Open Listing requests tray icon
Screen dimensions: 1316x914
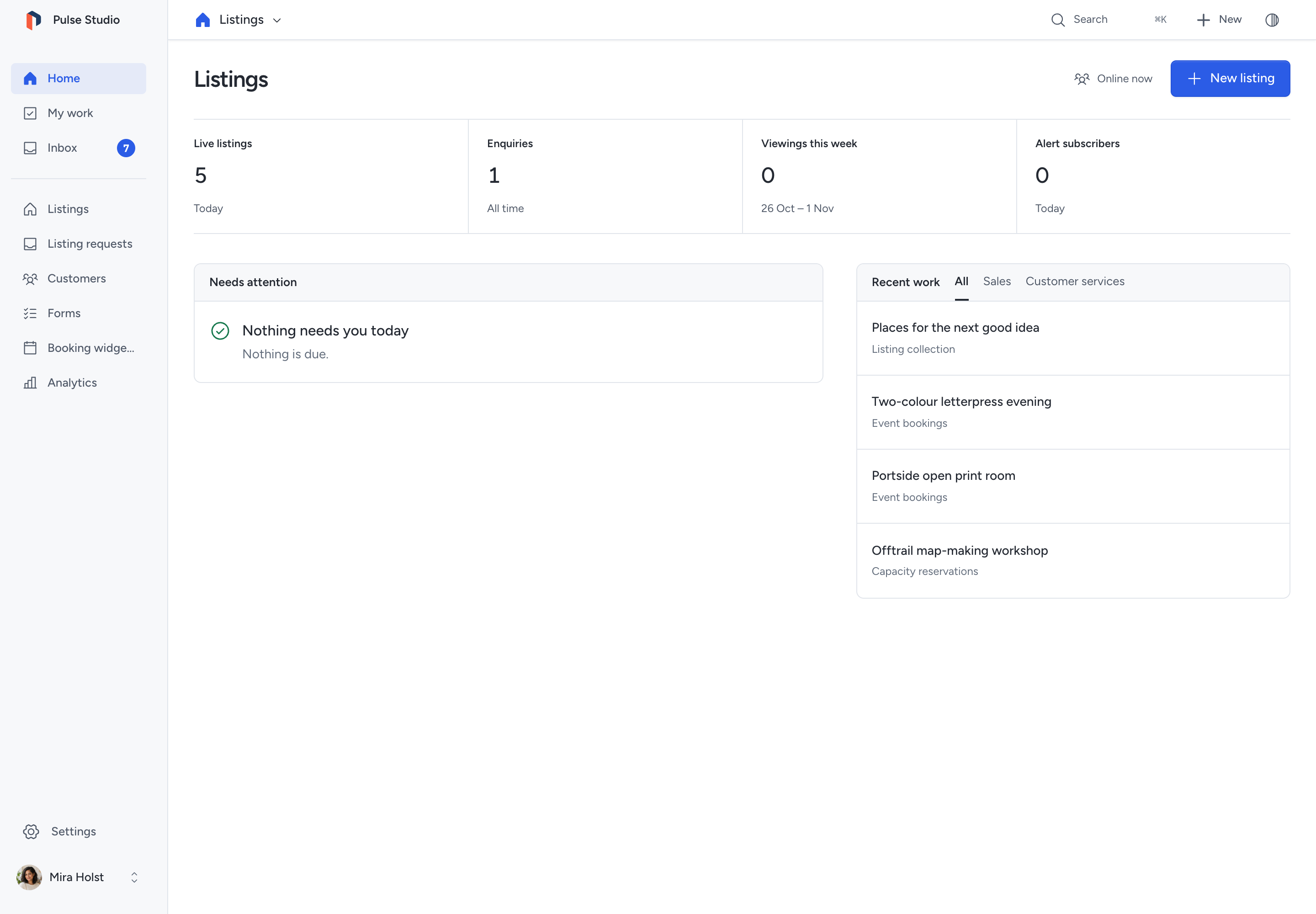point(30,244)
